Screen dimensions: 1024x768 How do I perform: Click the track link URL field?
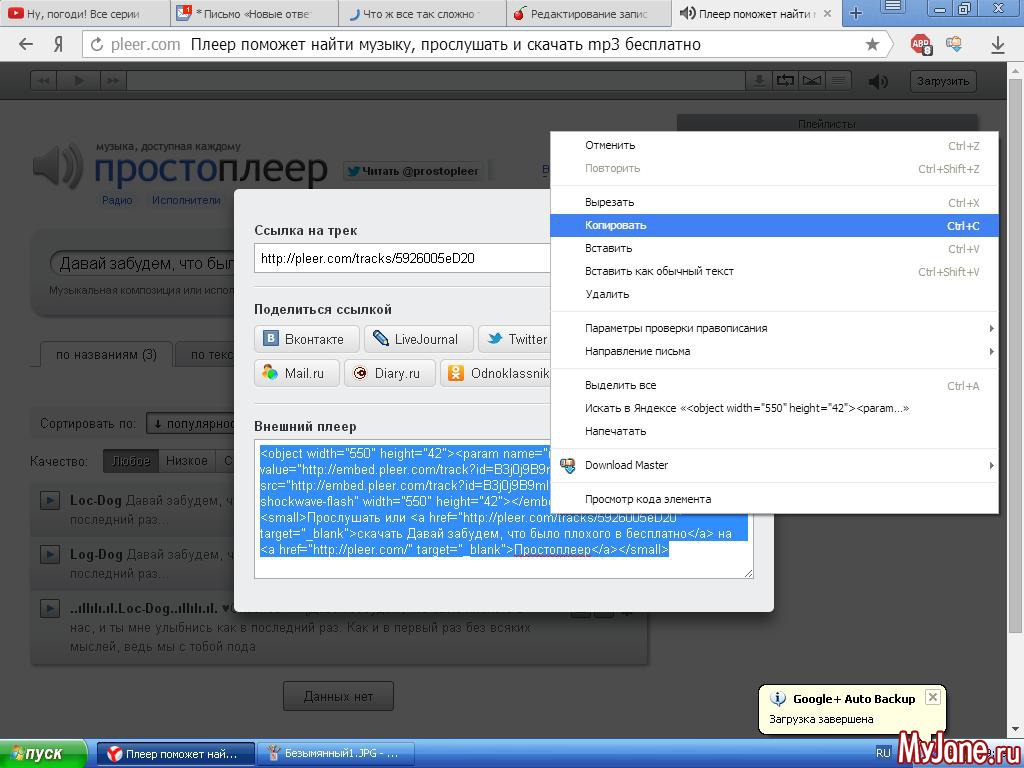click(400, 258)
